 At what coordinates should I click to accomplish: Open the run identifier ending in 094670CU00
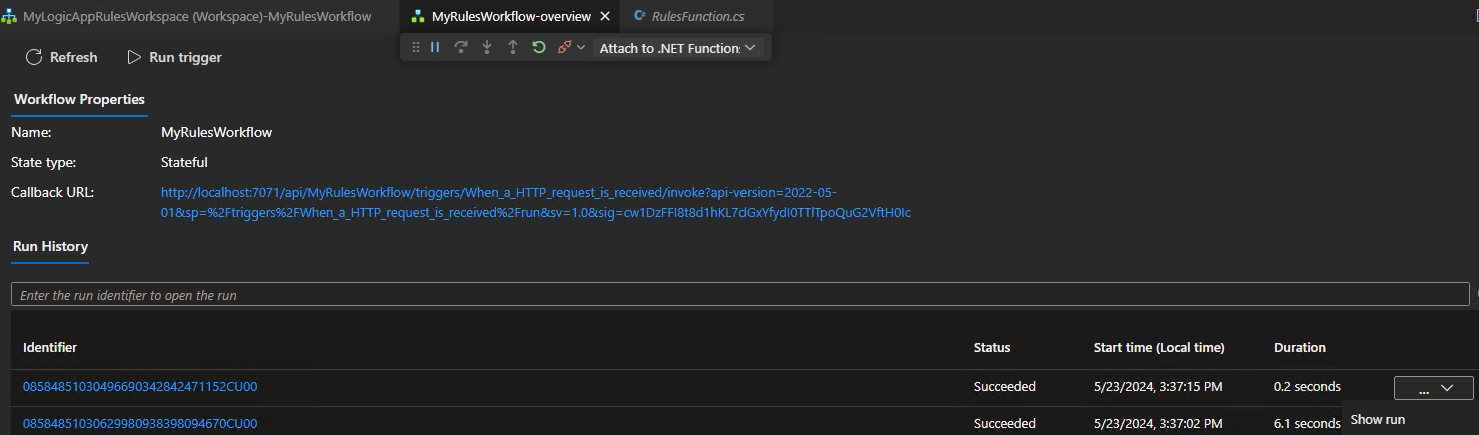(x=140, y=423)
